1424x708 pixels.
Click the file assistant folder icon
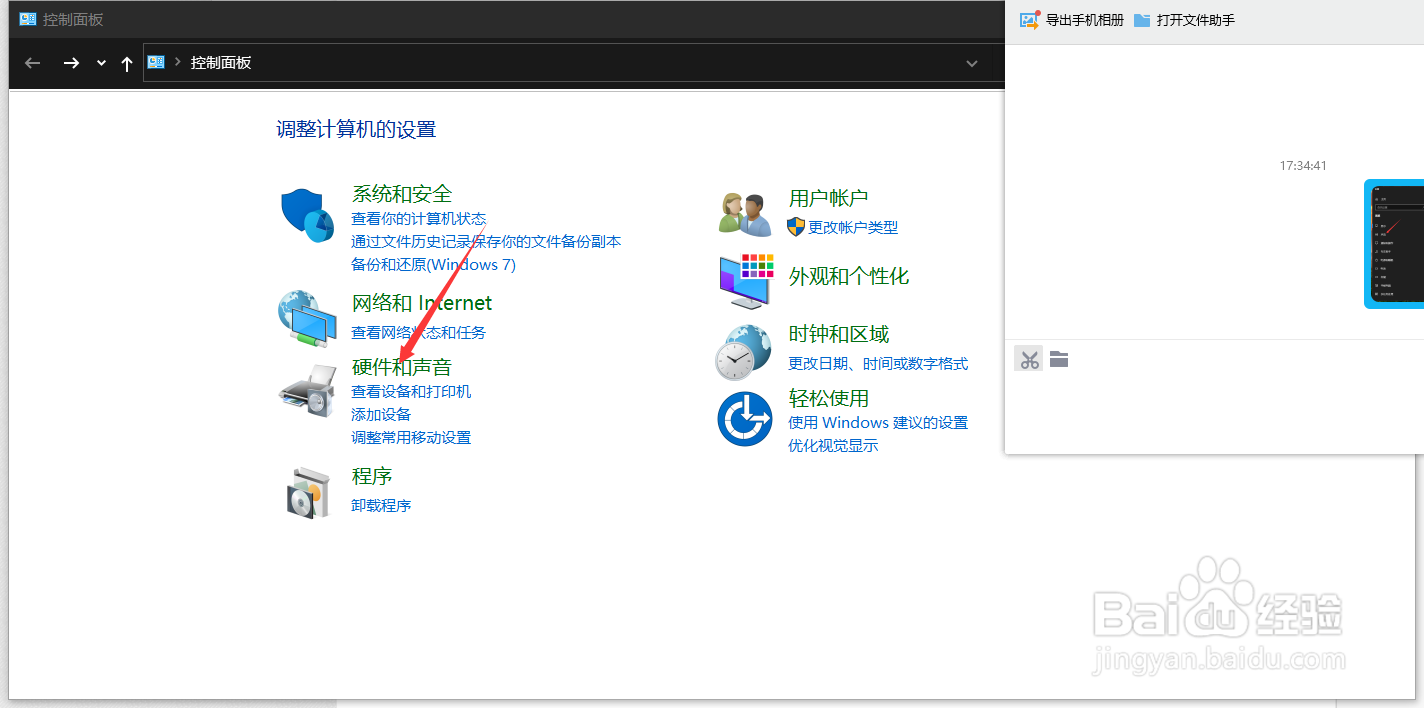point(1142,20)
